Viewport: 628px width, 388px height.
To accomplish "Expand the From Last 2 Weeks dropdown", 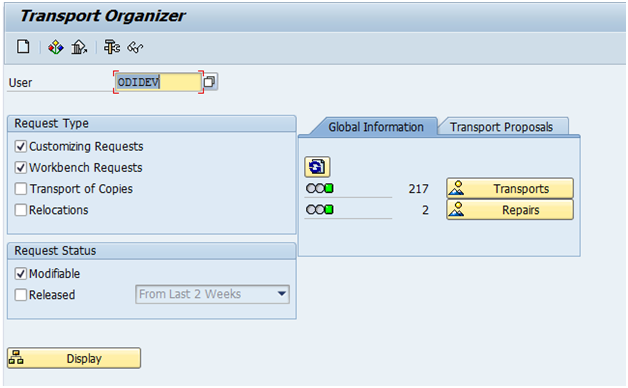I will tap(212, 294).
